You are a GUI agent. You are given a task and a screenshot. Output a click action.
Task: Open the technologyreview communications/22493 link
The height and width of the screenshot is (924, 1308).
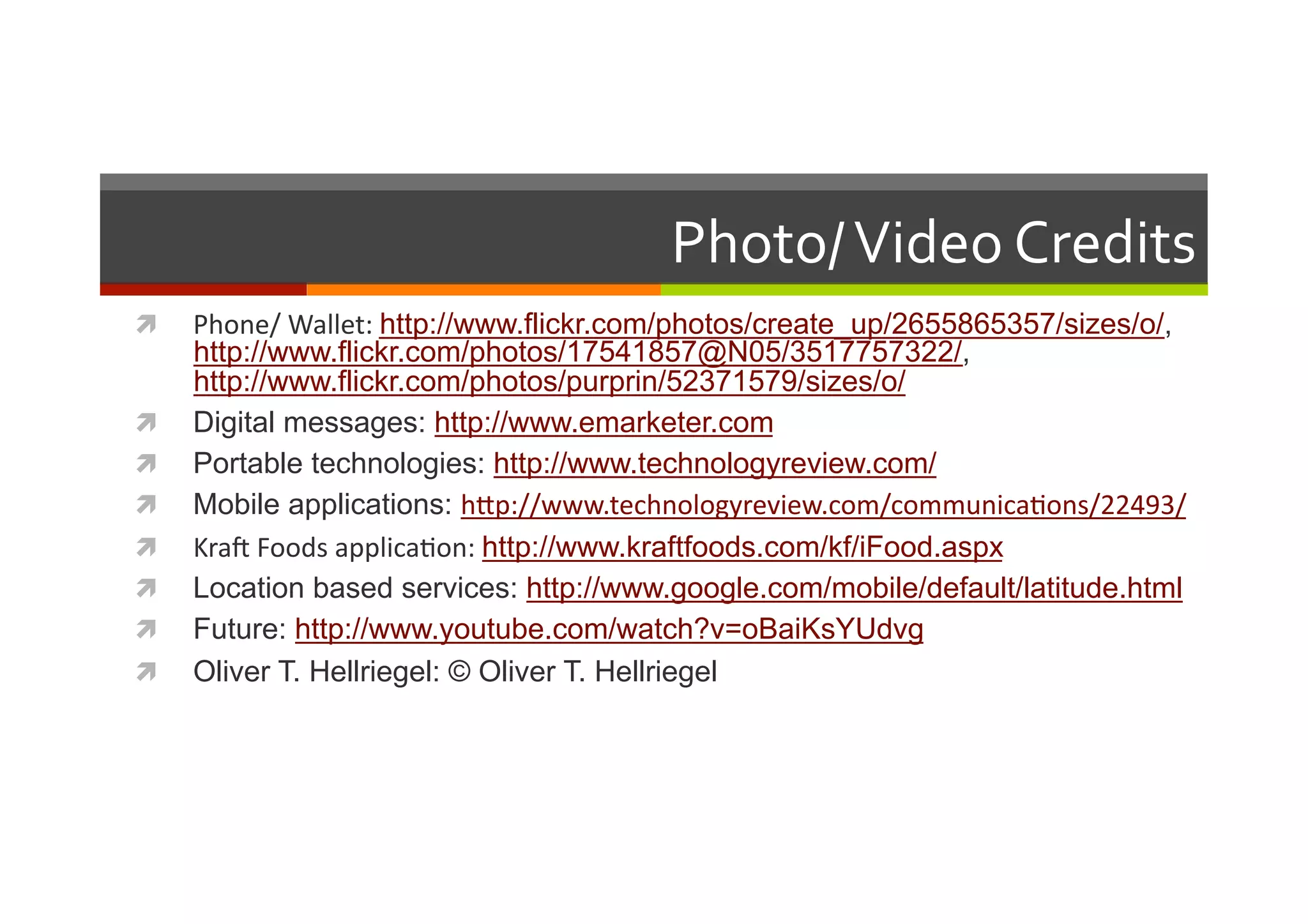coord(823,505)
